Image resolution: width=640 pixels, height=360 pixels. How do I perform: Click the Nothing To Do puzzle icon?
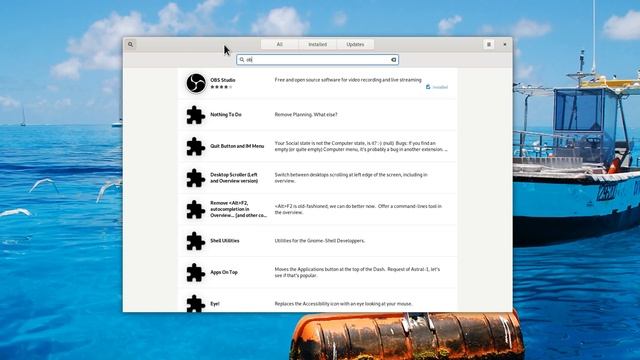tap(196, 115)
